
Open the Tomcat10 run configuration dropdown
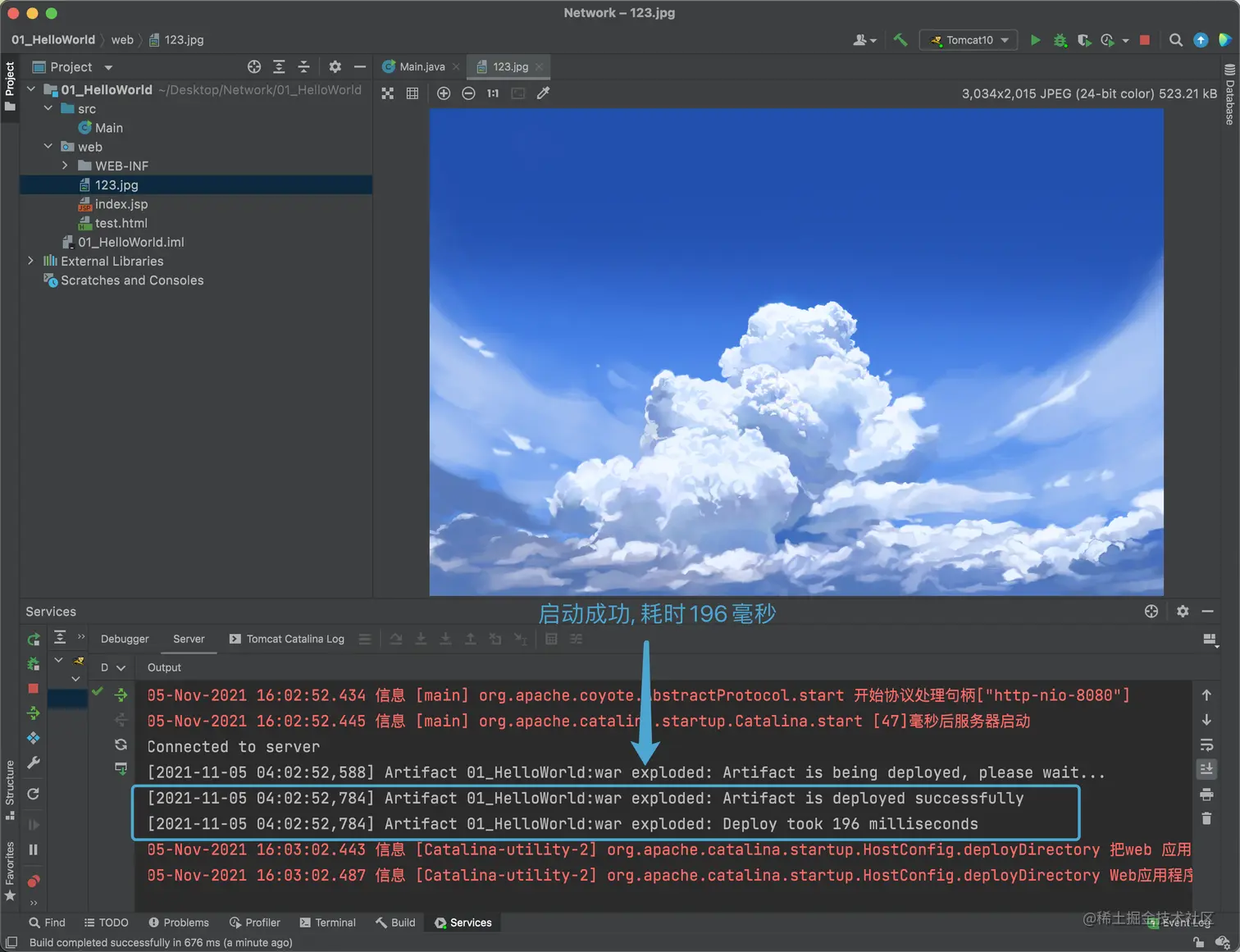969,39
